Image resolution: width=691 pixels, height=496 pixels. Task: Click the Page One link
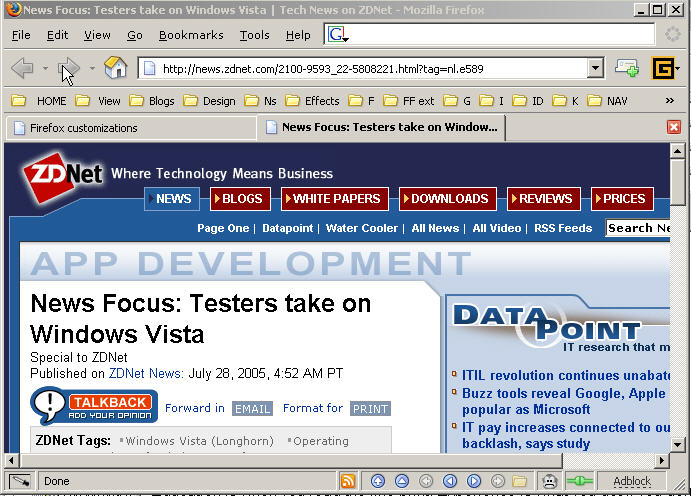coord(223,228)
